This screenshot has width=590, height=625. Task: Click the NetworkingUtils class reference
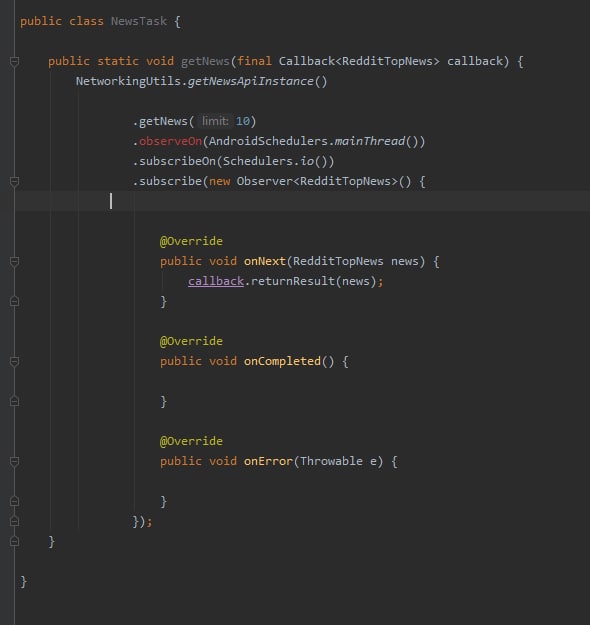click(x=128, y=81)
